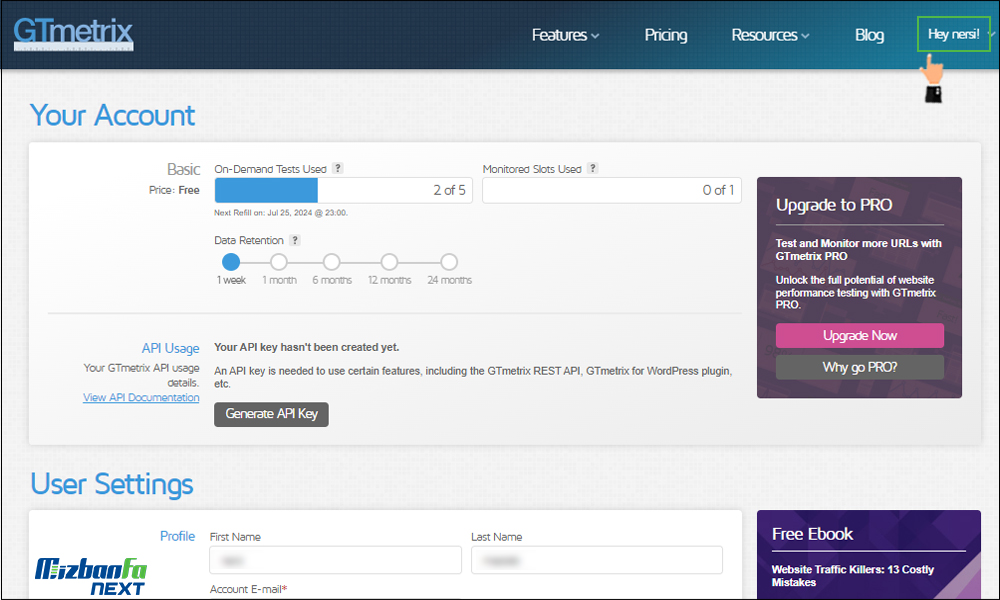Open the Blog page
The image size is (1000, 600).
(869, 35)
